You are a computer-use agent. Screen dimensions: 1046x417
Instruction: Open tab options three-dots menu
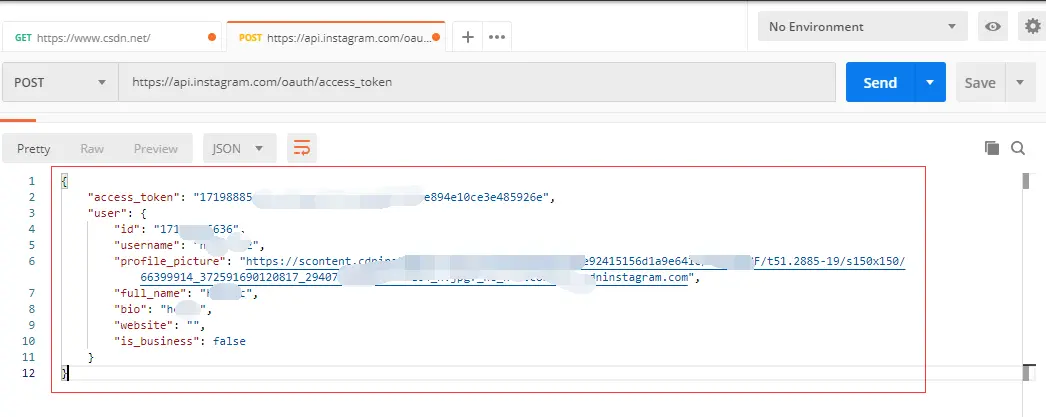(497, 37)
